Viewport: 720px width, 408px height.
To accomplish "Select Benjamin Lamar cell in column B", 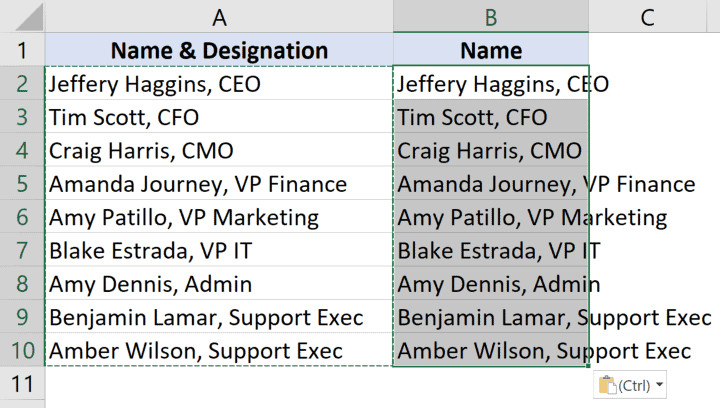I will coord(491,318).
